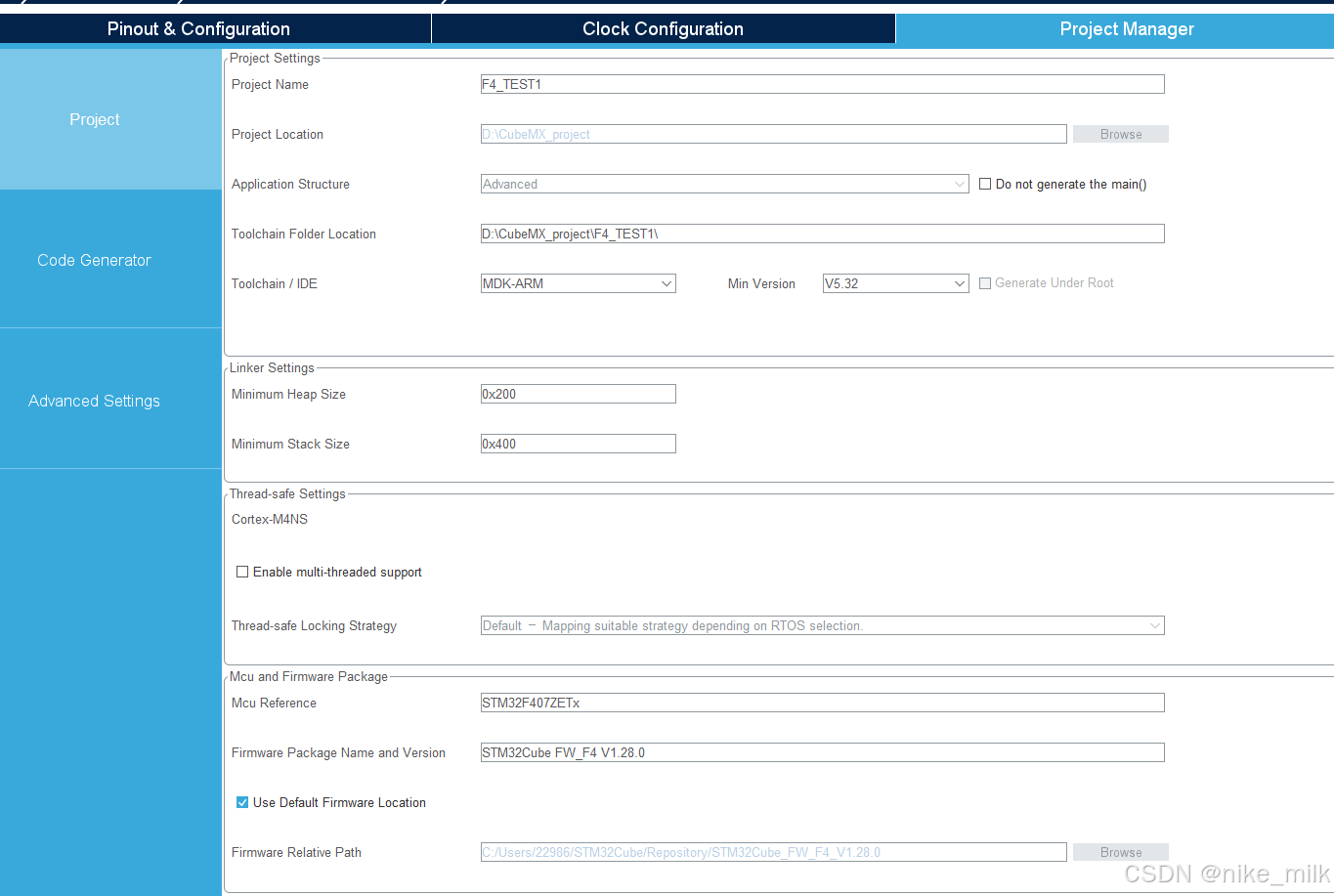Select the Project Manager tab
The height and width of the screenshot is (896, 1334).
(1126, 28)
